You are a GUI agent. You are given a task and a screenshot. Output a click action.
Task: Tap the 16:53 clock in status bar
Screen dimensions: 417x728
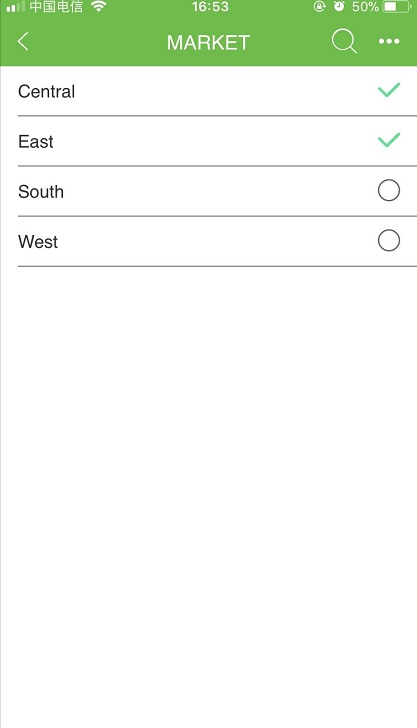pos(210,6)
